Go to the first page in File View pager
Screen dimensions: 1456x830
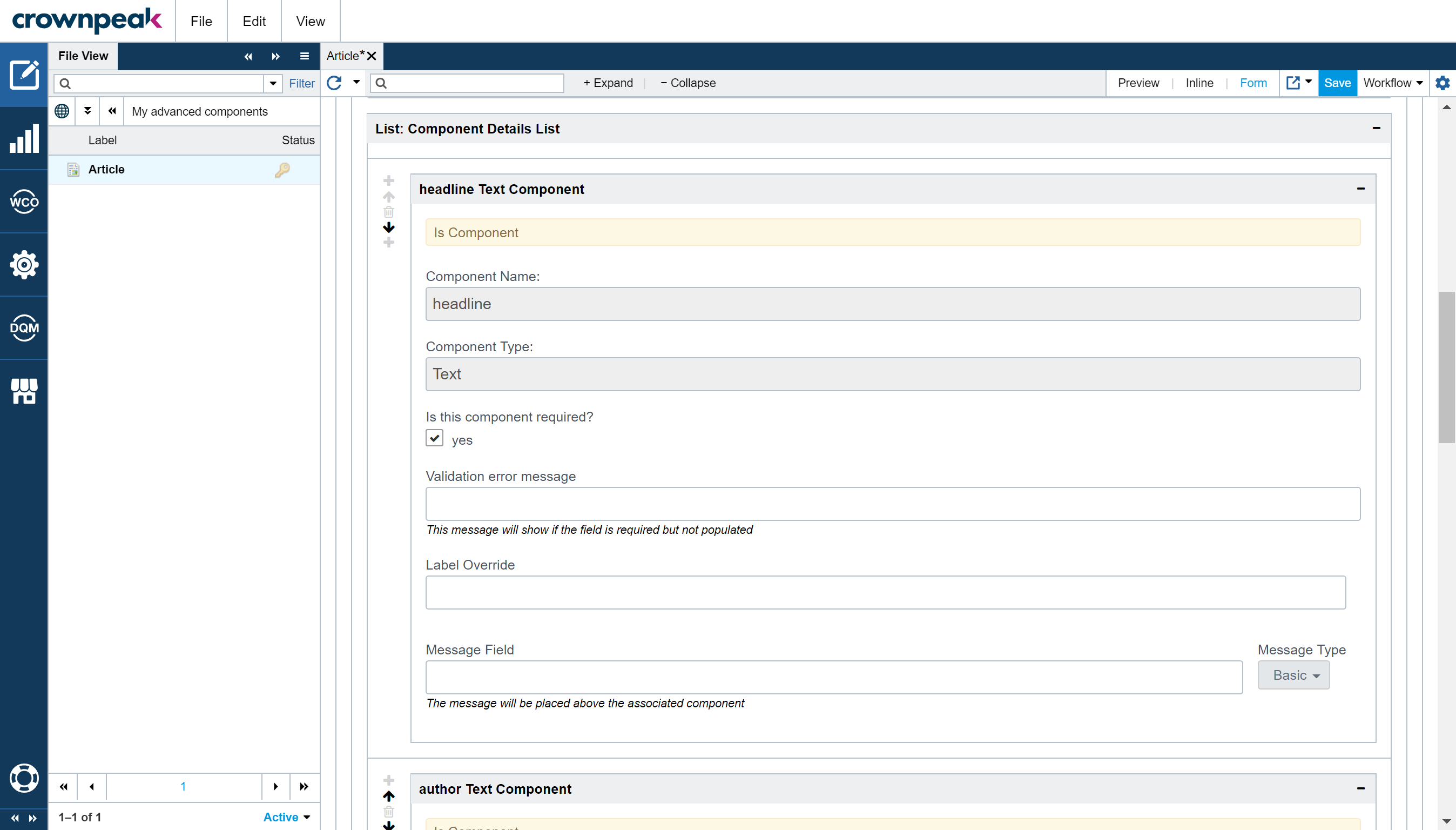[x=63, y=787]
